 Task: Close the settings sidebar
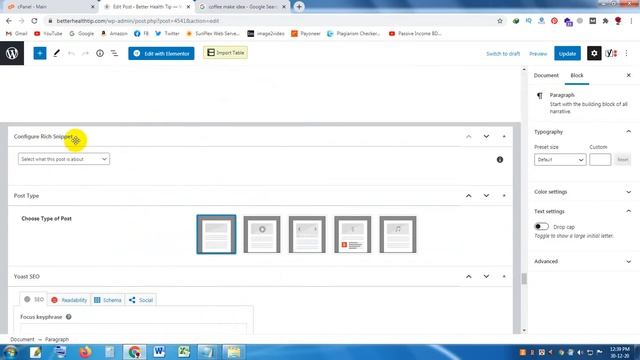pos(629,76)
